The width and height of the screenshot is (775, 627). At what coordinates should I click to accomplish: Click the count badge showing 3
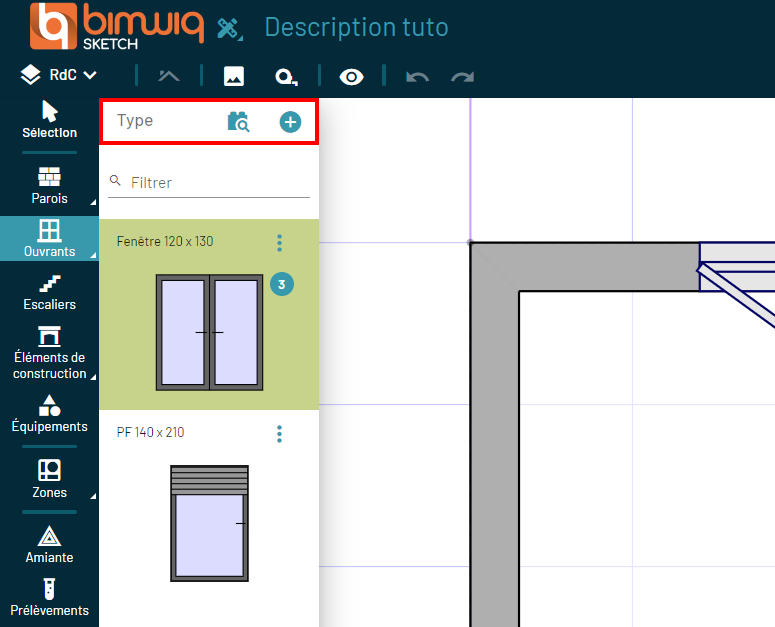(x=282, y=284)
